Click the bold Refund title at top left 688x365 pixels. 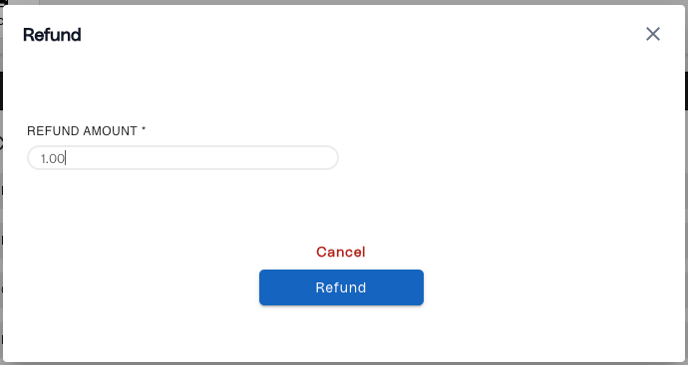click(x=52, y=35)
